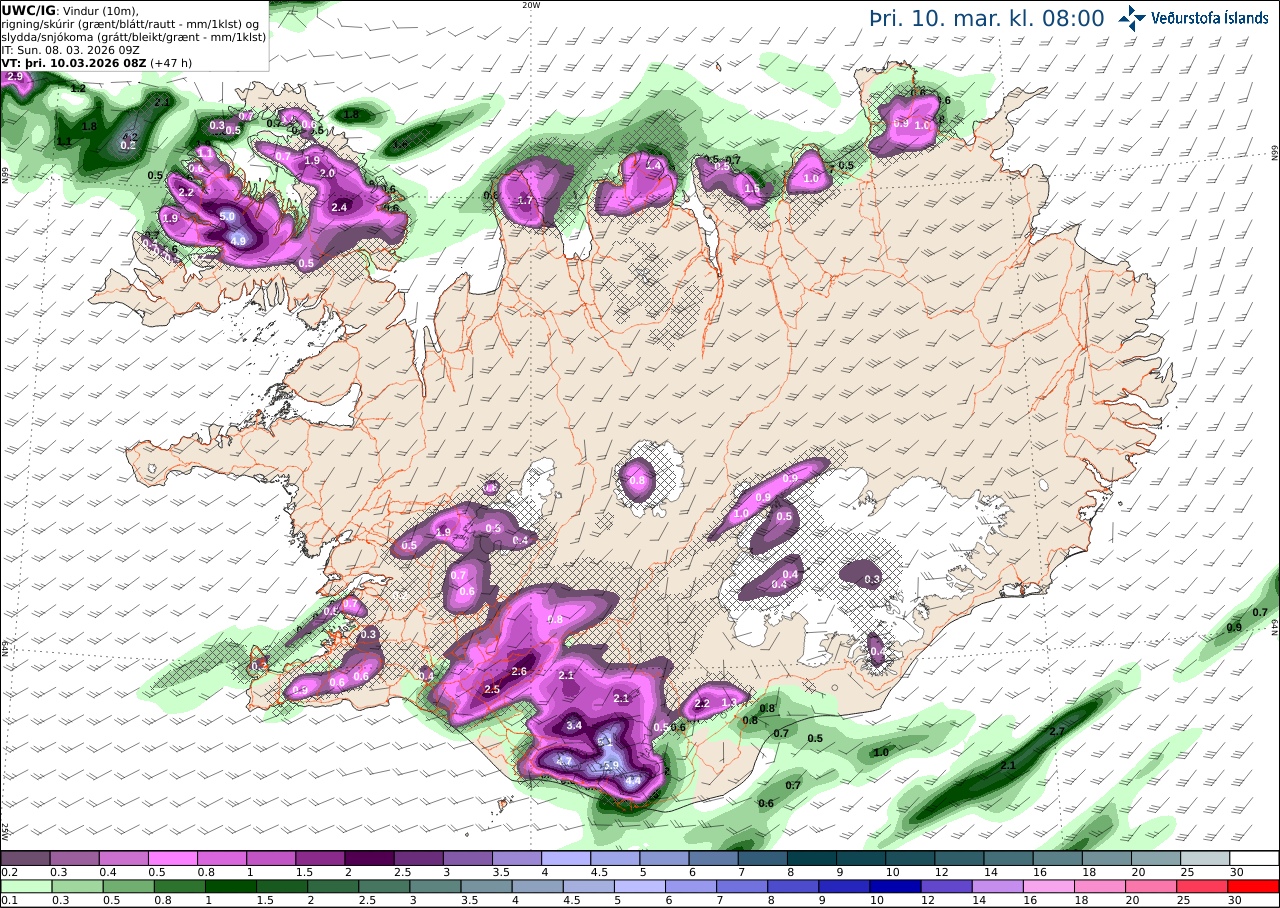Screen dimensions: 1280x908
Task: Pick the red 30 swatch in rain legend
Action: [1255, 886]
